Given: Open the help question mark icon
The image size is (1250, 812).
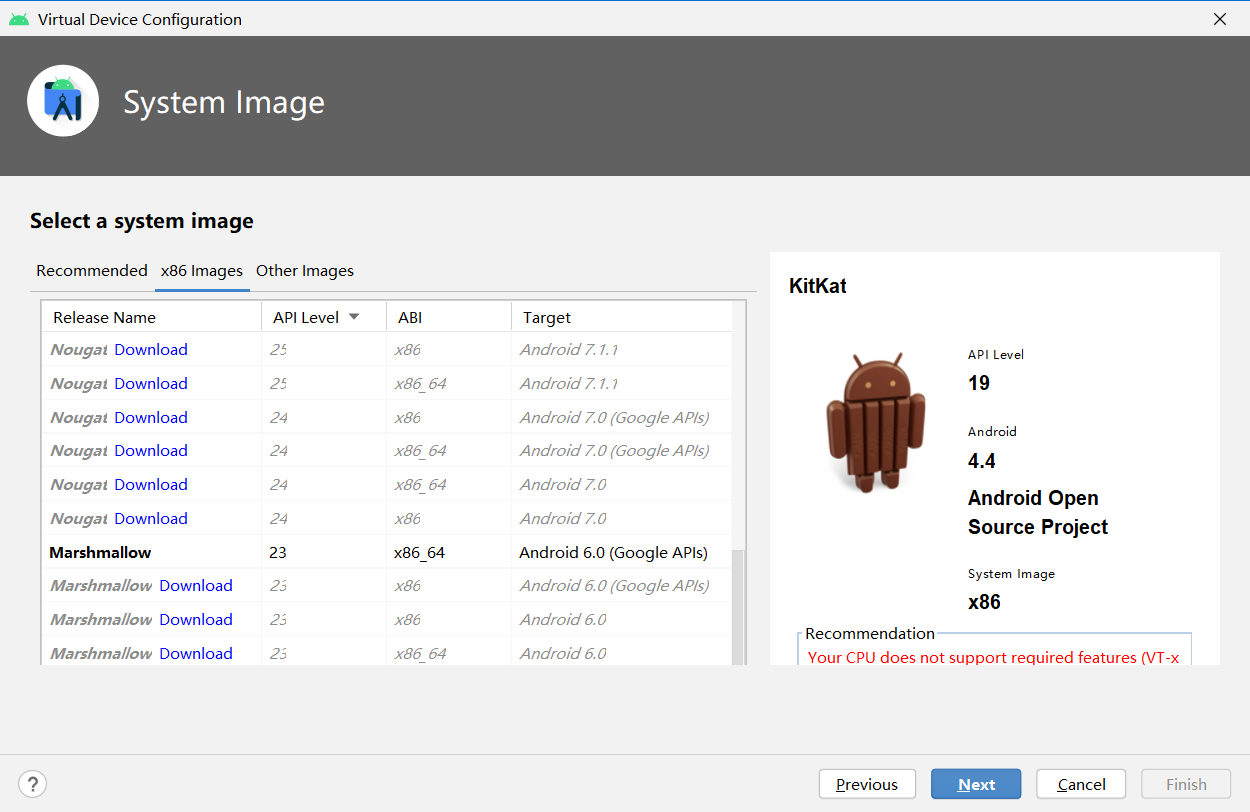Looking at the screenshot, I should [x=33, y=784].
